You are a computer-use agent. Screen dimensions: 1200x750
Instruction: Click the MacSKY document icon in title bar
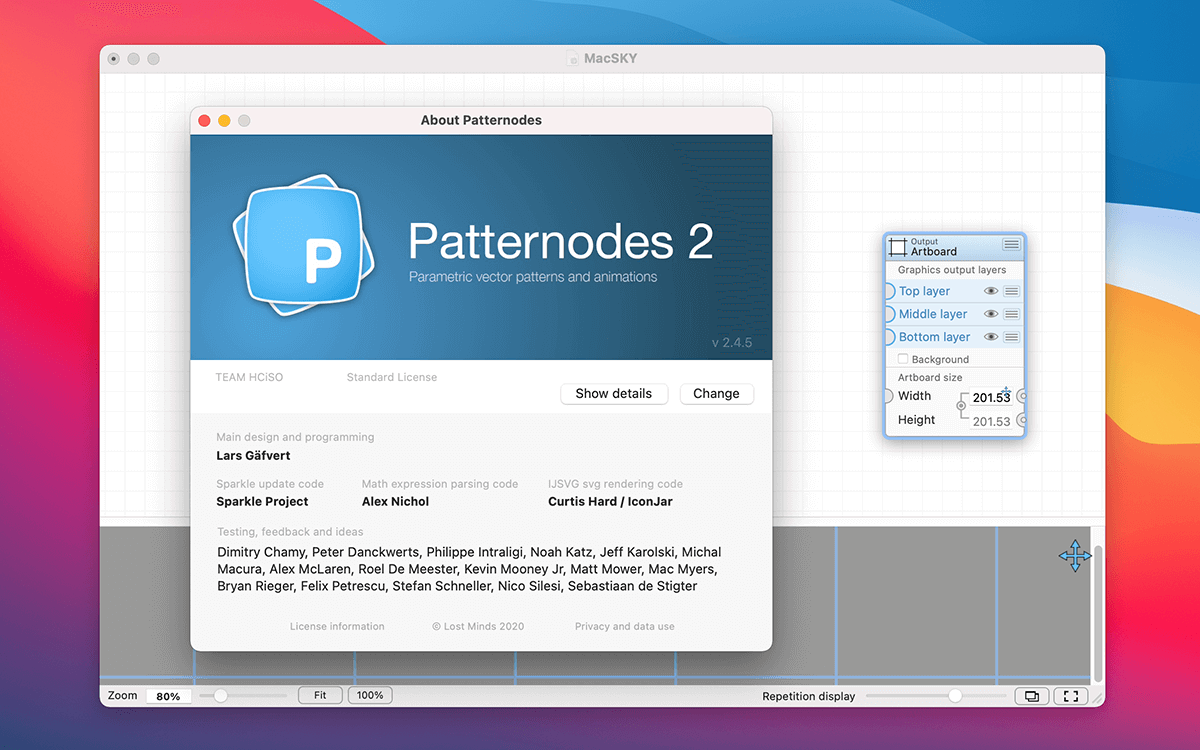coord(573,59)
